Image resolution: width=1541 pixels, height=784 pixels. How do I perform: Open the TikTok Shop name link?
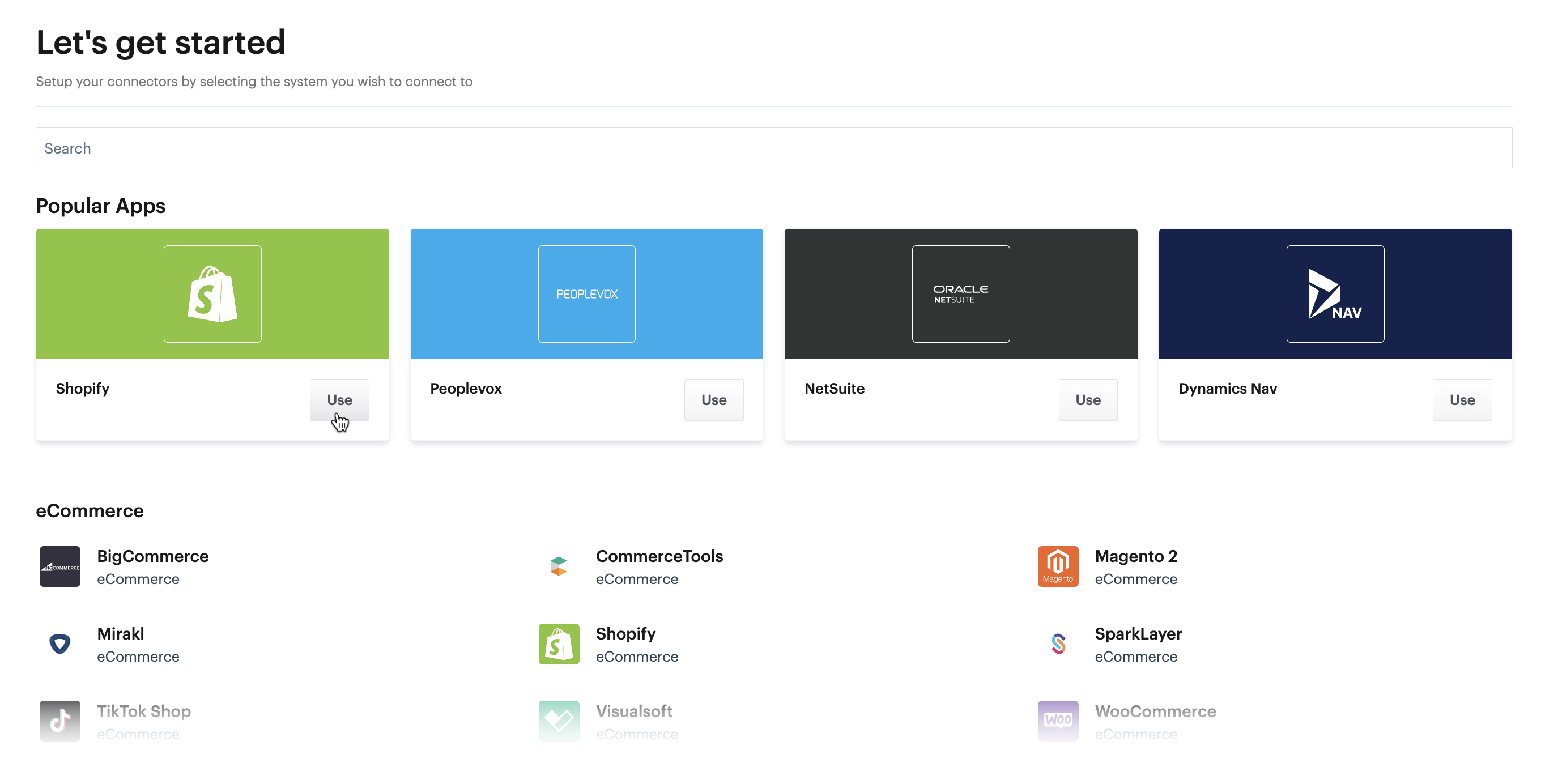tap(143, 711)
